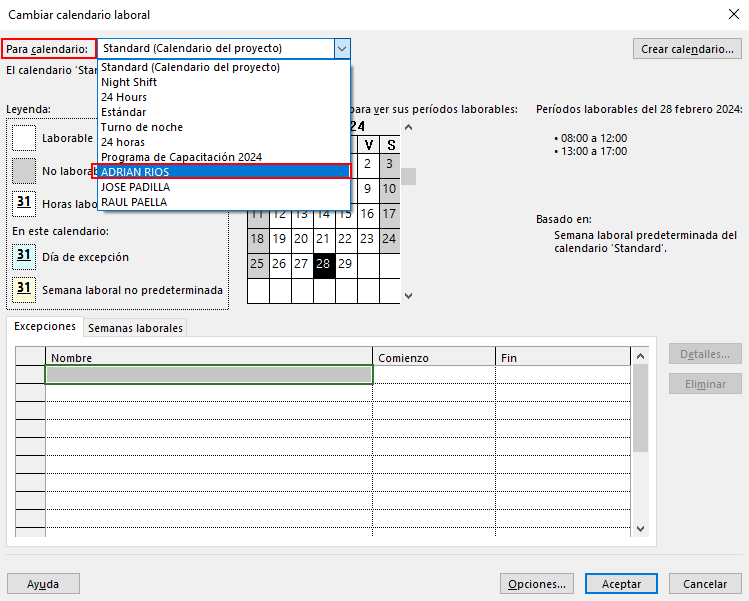Click day 21 in the calendar

(x=323, y=239)
